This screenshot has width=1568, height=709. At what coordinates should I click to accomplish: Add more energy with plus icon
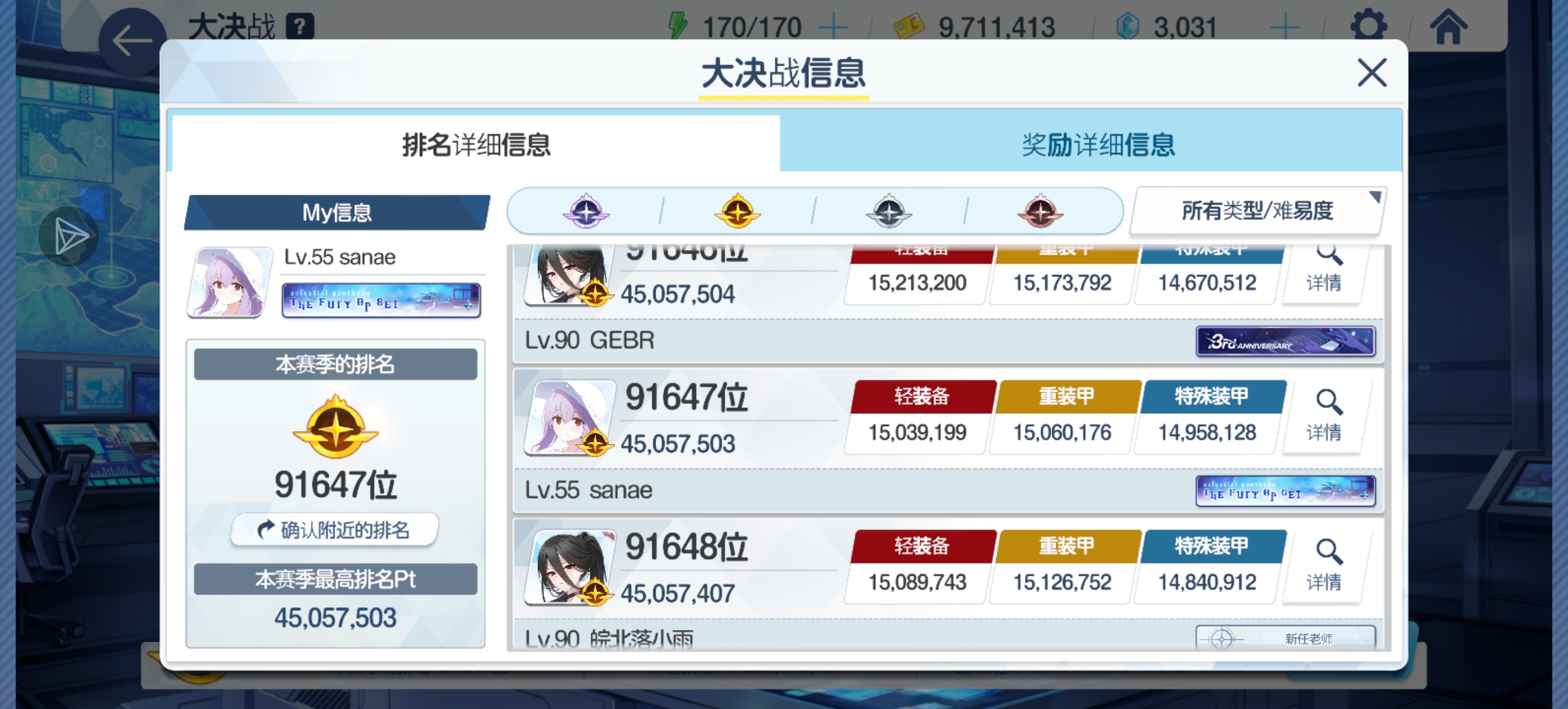[x=833, y=27]
